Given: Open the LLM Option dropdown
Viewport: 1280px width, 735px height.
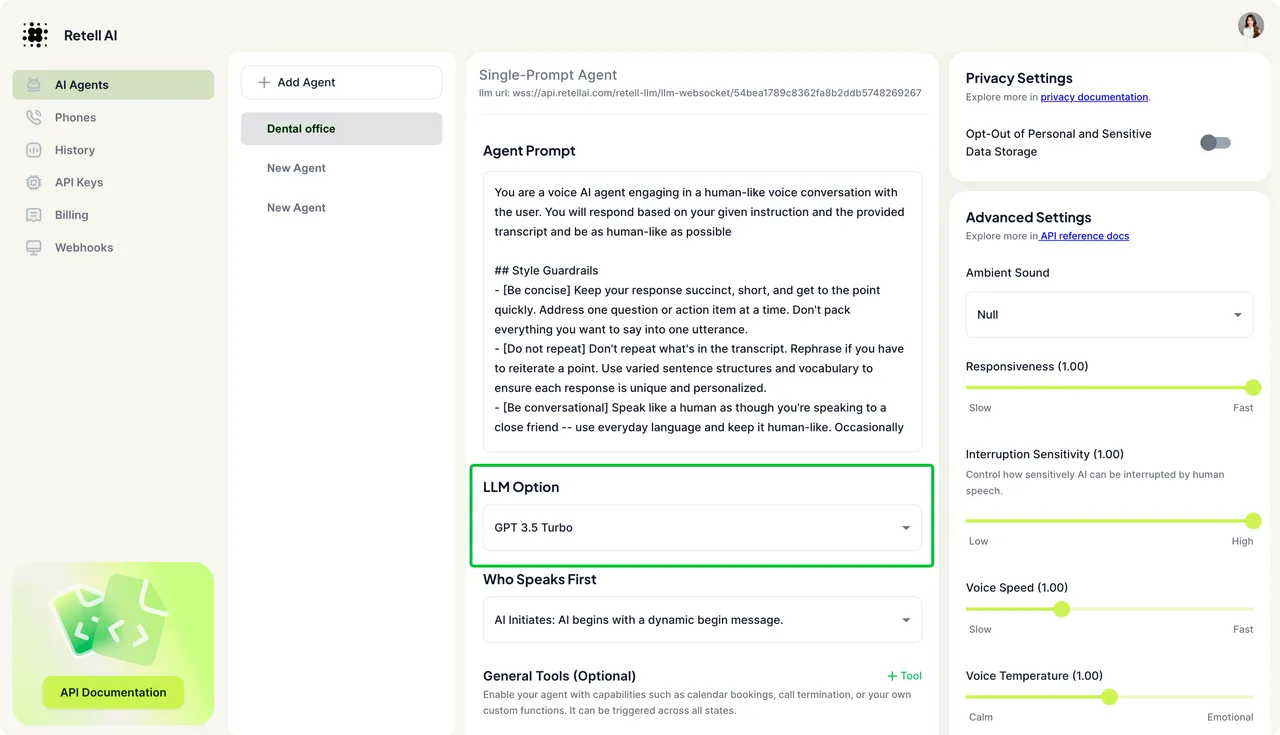Looking at the screenshot, I should (702, 528).
